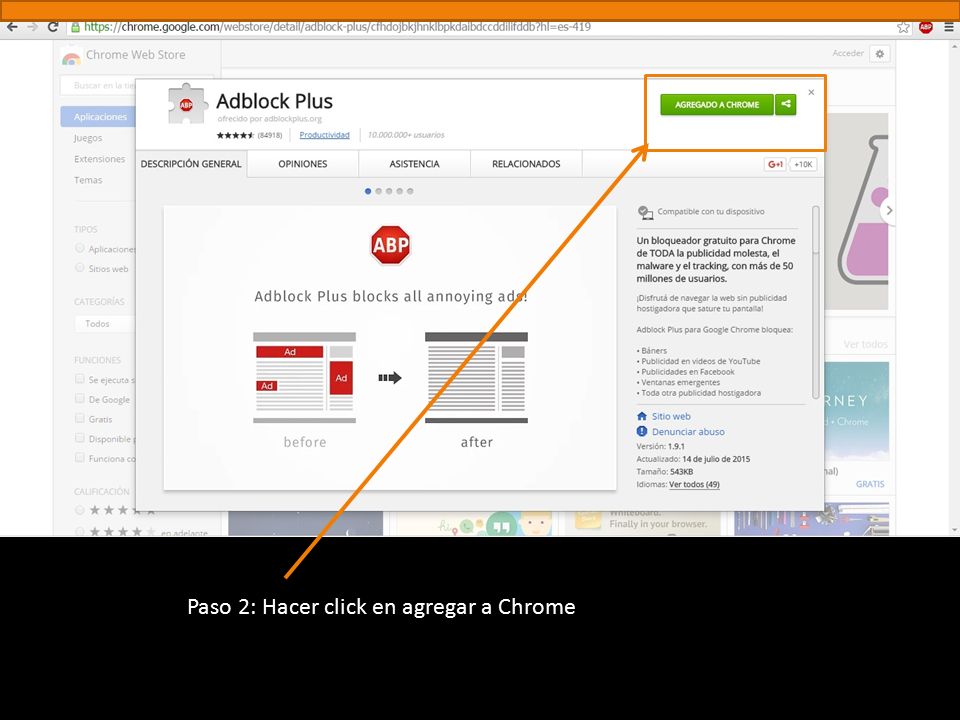
Task: Select four stars en adelante radio
Action: click(80, 531)
